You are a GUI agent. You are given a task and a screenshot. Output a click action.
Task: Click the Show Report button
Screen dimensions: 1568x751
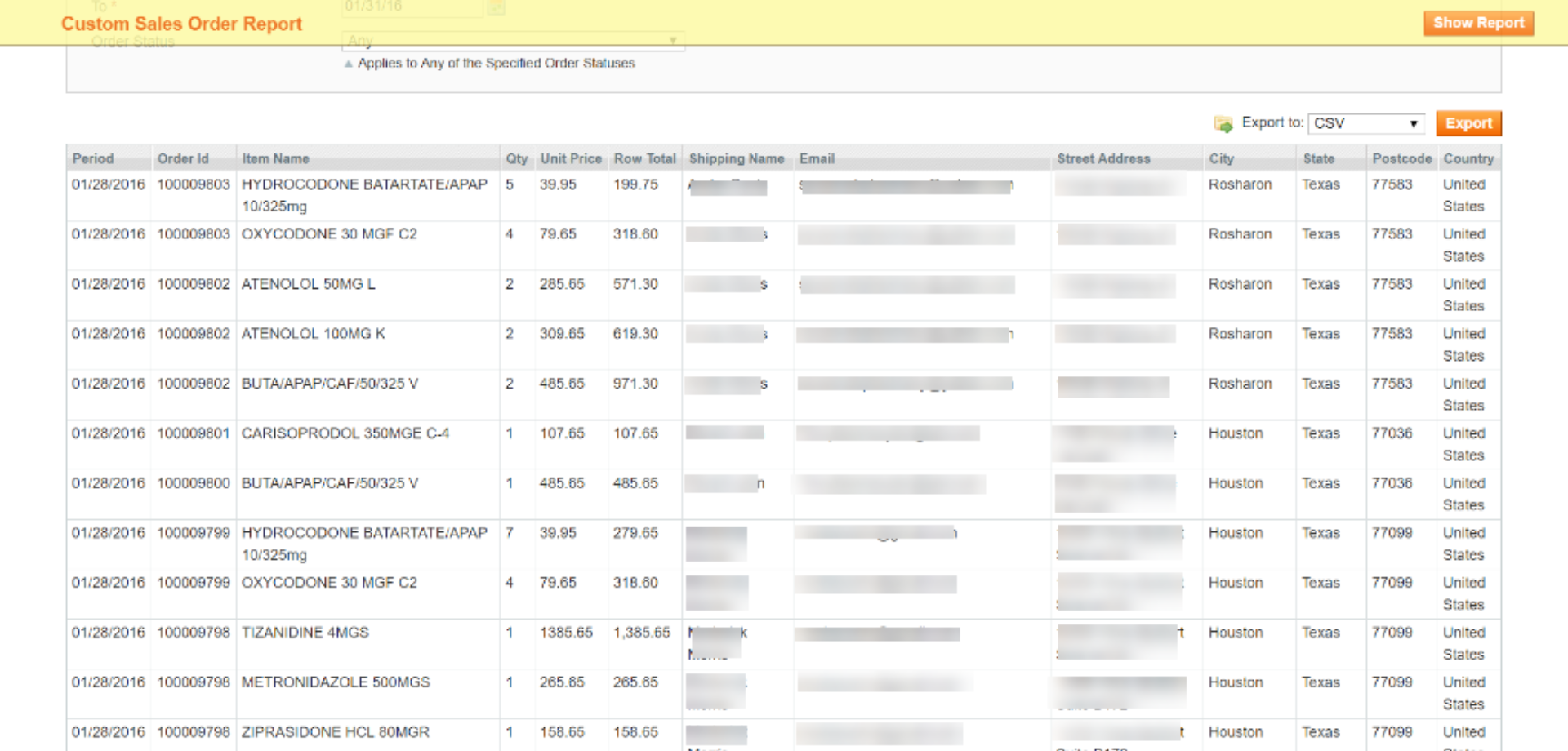pos(1478,23)
